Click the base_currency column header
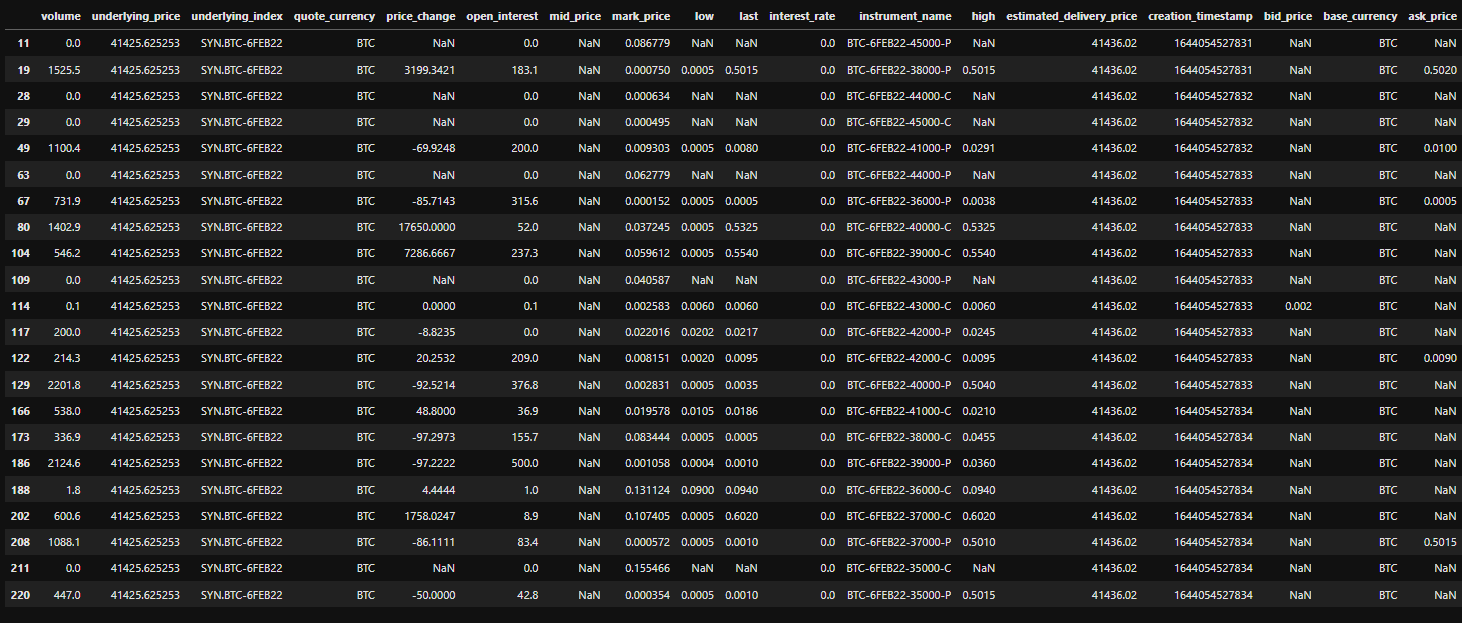Image resolution: width=1462 pixels, height=623 pixels. tap(1360, 16)
